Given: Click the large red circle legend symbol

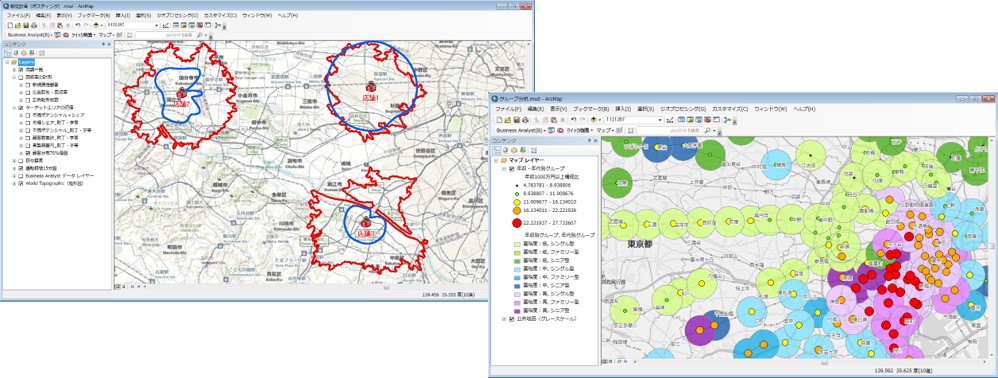Looking at the screenshot, I should [x=516, y=223].
